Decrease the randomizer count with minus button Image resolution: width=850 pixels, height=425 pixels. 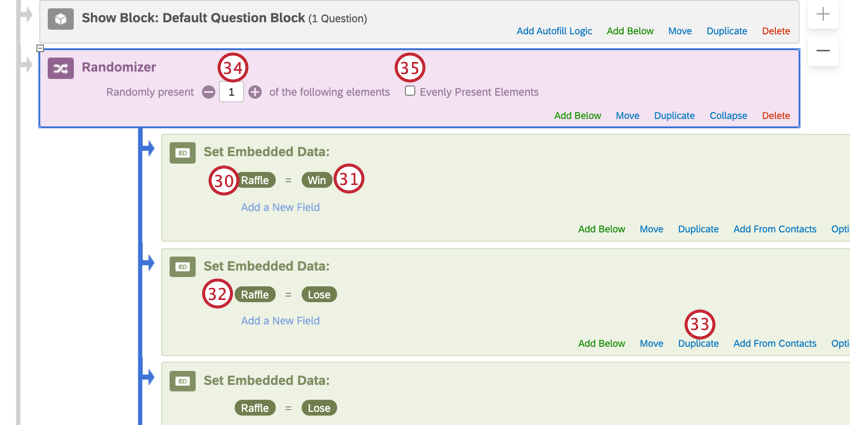208,92
